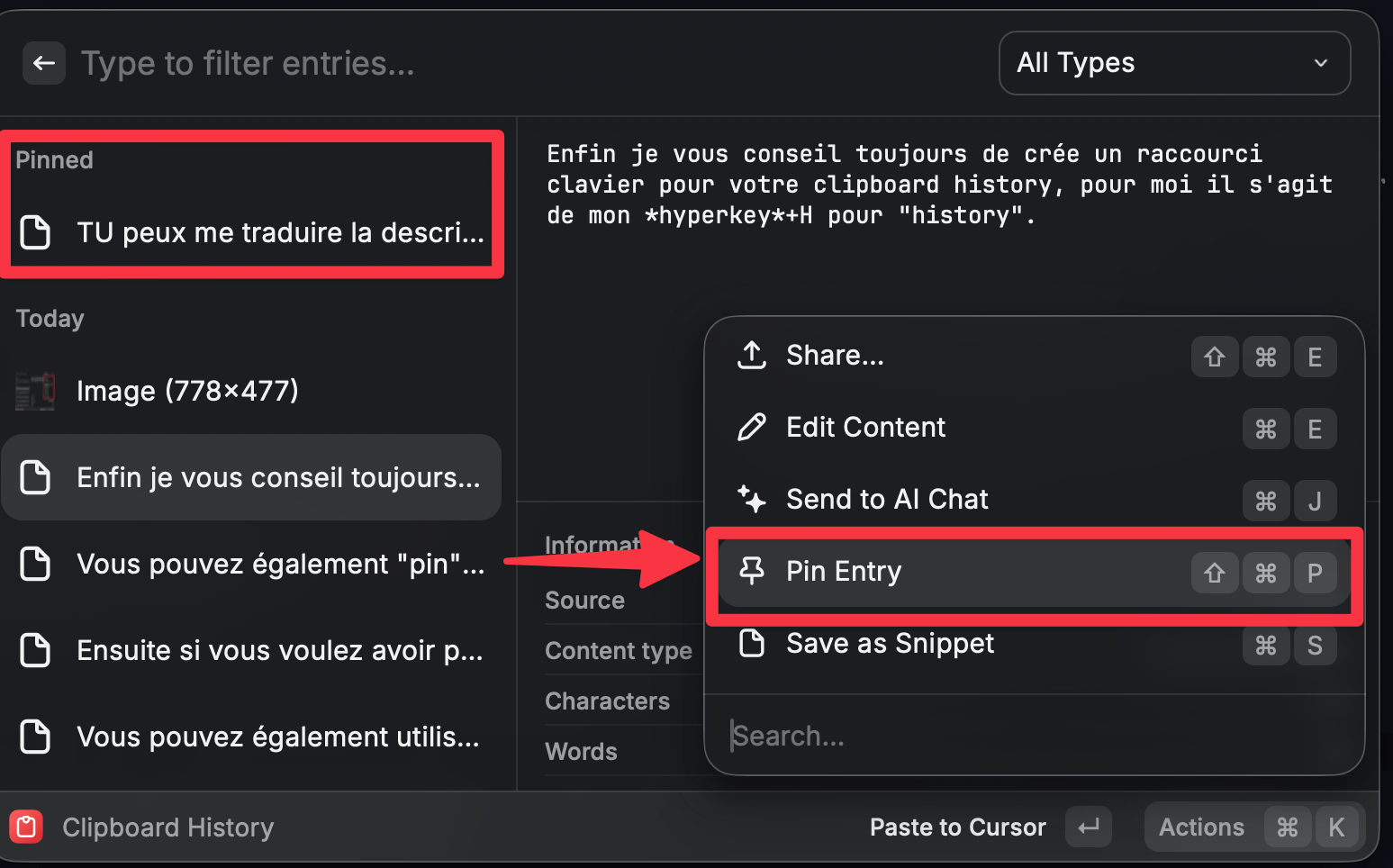Viewport: 1393px width, 868px height.
Task: Click the back arrow icon
Action: pyautogui.click(x=44, y=63)
